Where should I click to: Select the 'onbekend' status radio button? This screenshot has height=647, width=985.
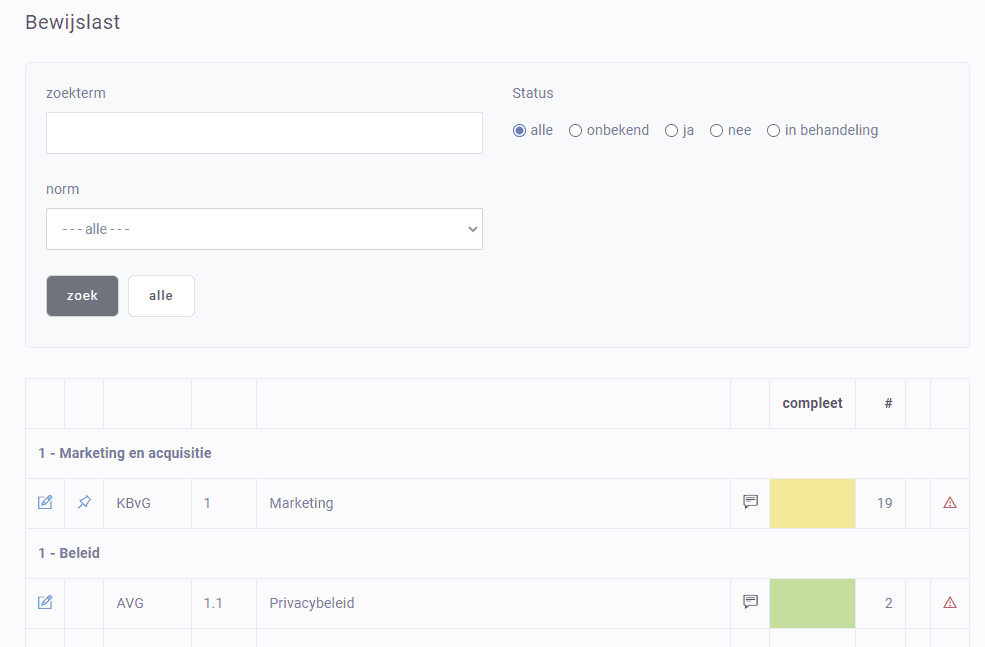coord(575,131)
